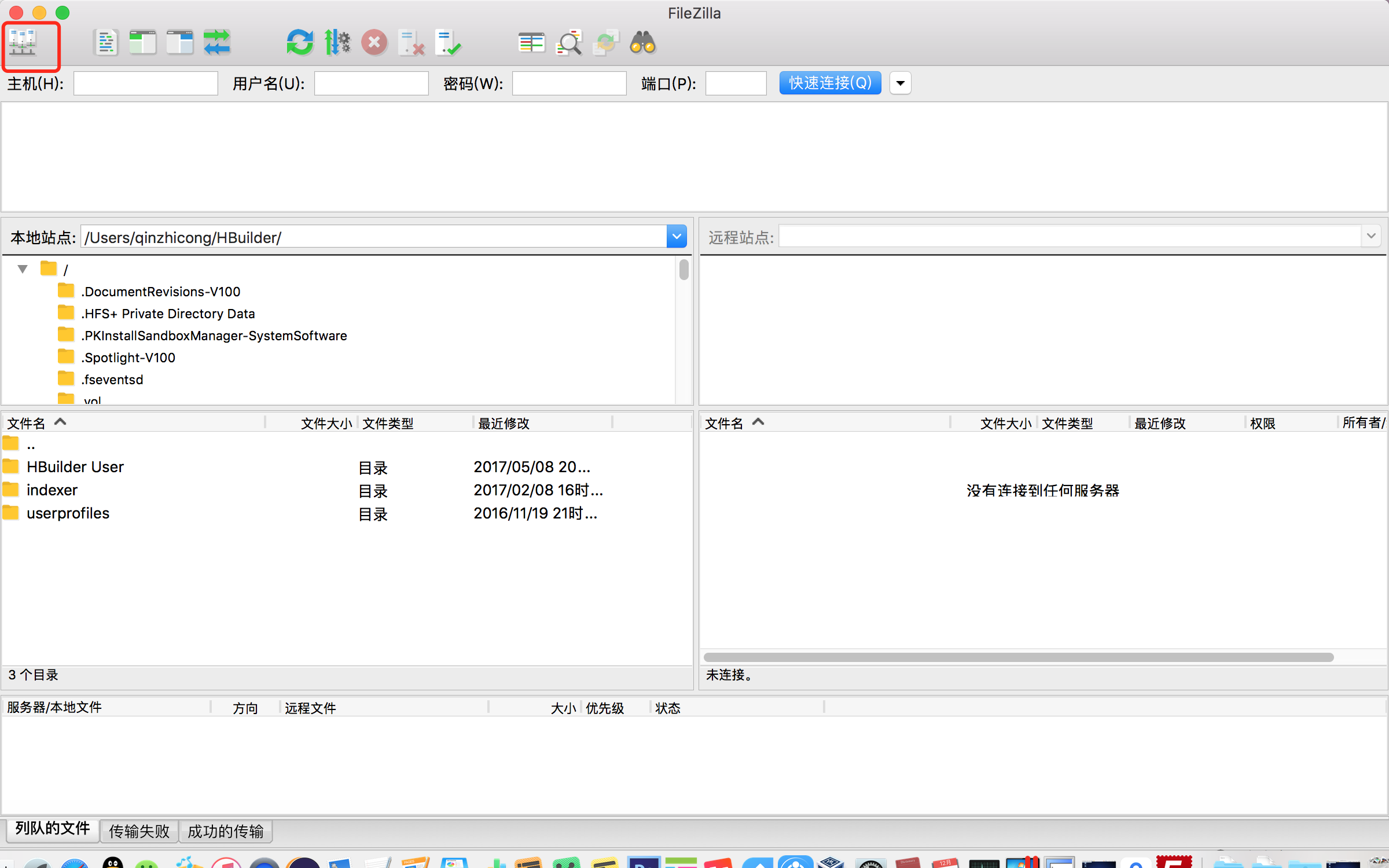Screen dimensions: 1389x868
Task: Sort remote files by 权限 column
Action: coord(1292,423)
